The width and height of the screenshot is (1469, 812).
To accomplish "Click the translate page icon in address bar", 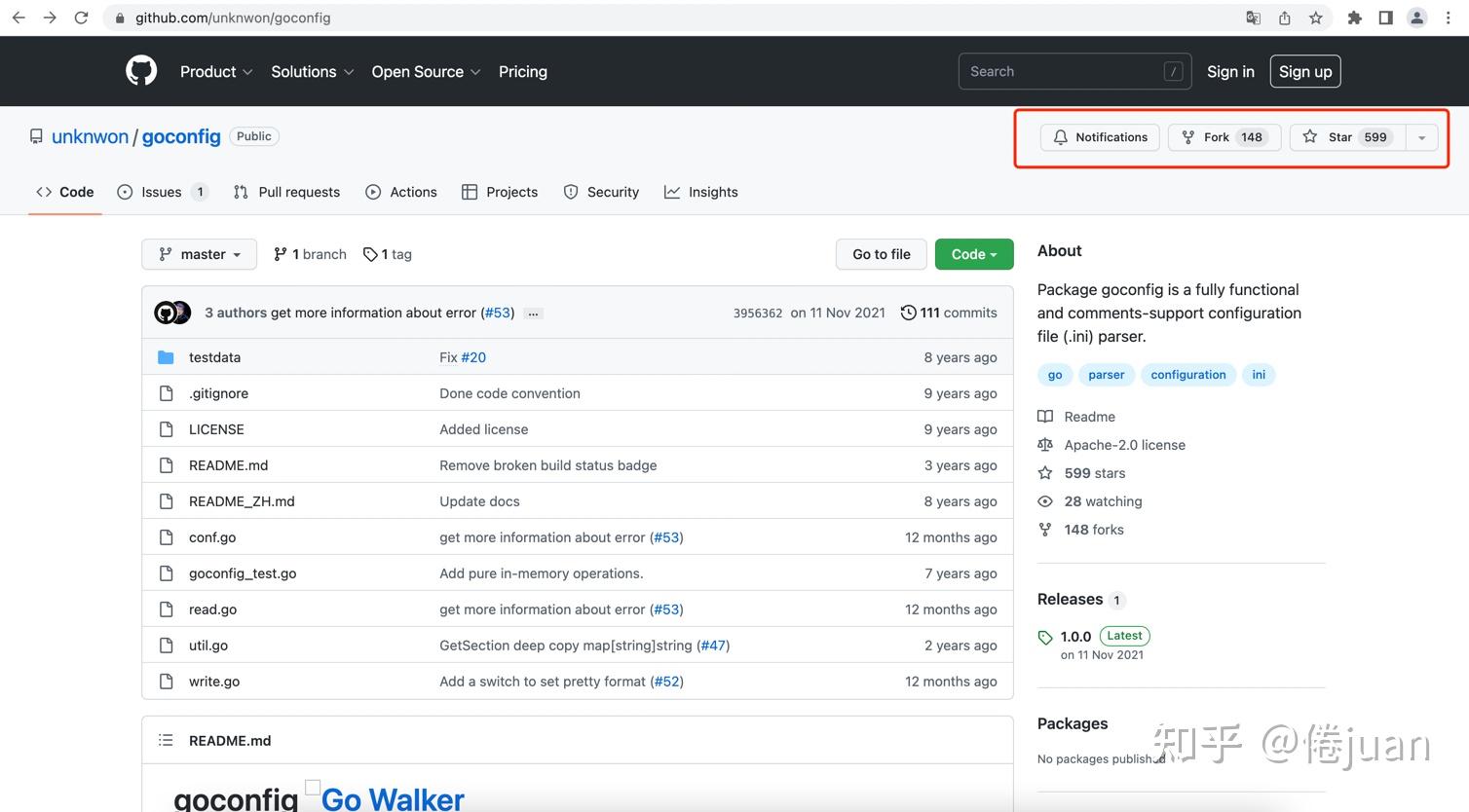I will coord(1254,18).
